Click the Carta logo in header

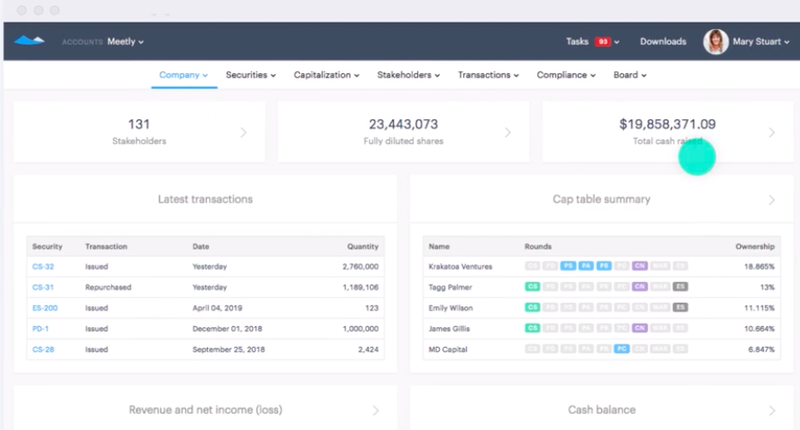point(29,41)
